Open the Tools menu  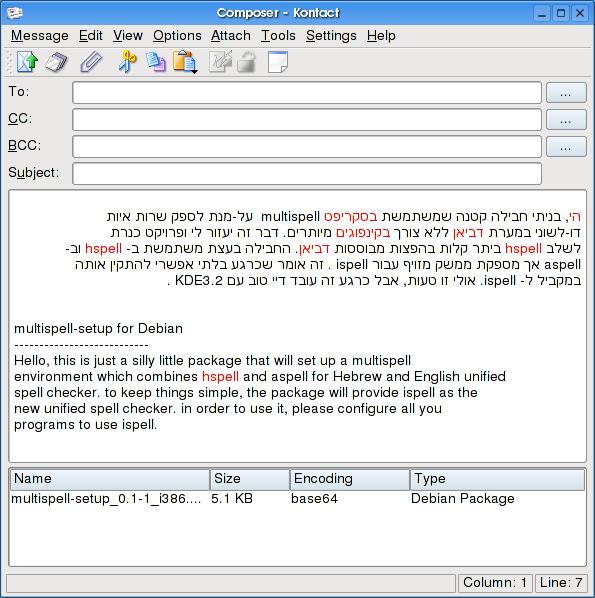tap(278, 35)
